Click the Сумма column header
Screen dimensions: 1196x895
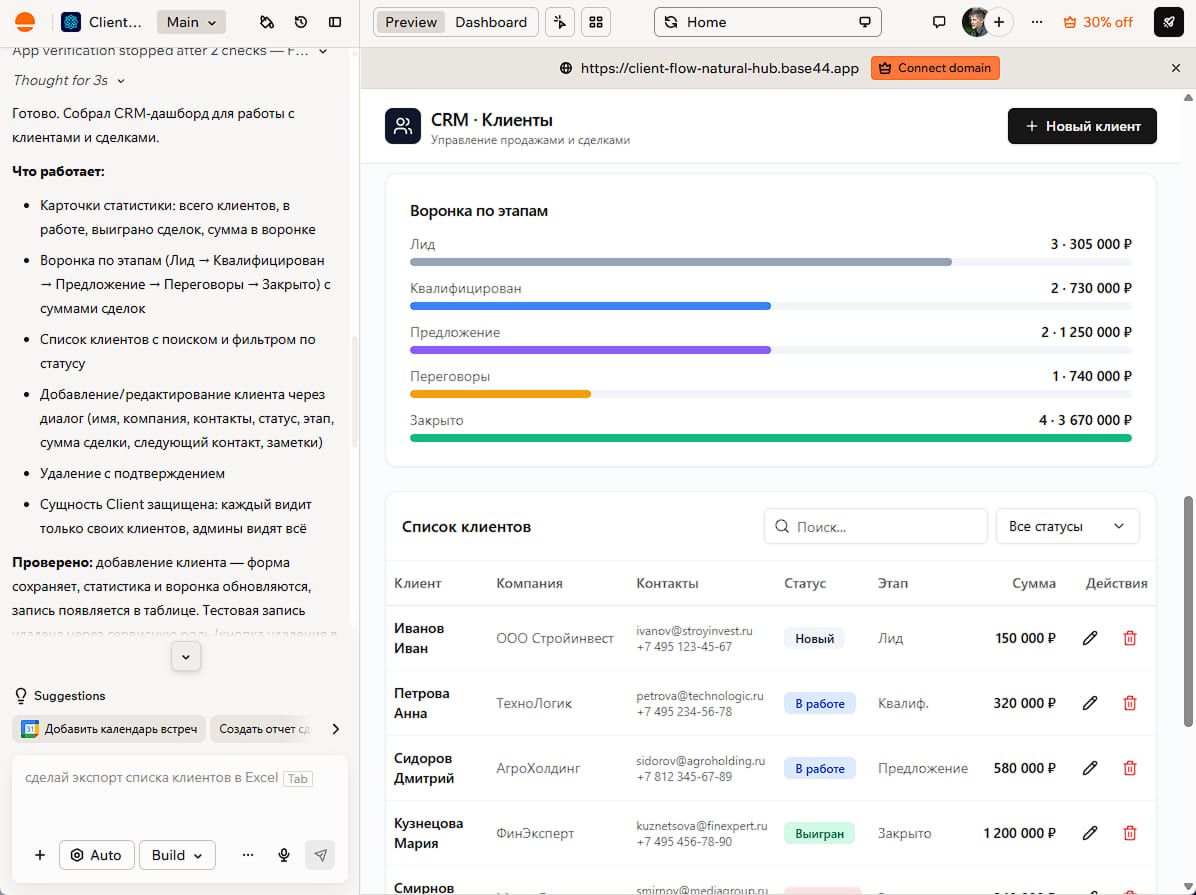click(1034, 583)
